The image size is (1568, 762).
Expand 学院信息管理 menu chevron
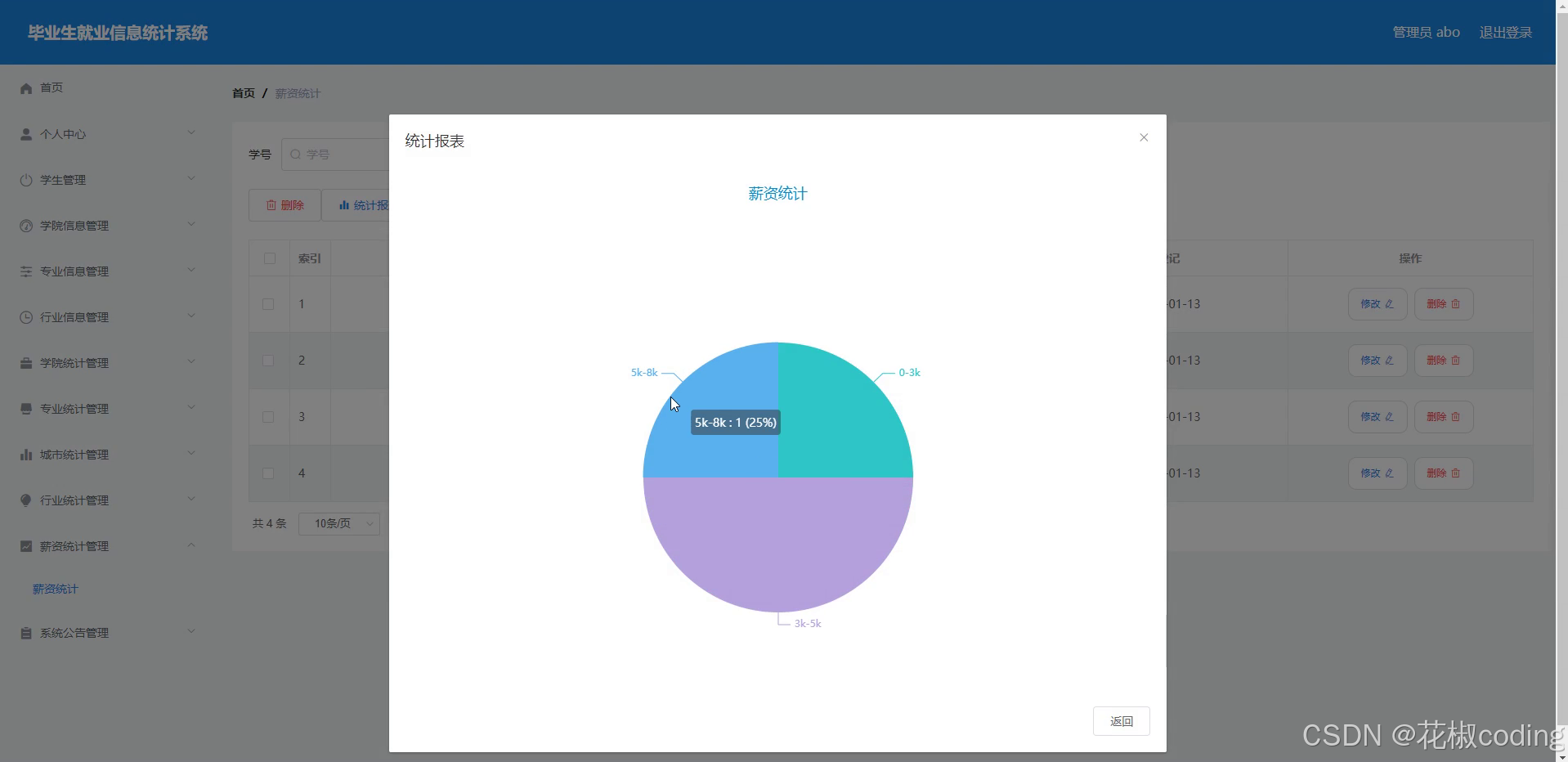pyautogui.click(x=191, y=224)
